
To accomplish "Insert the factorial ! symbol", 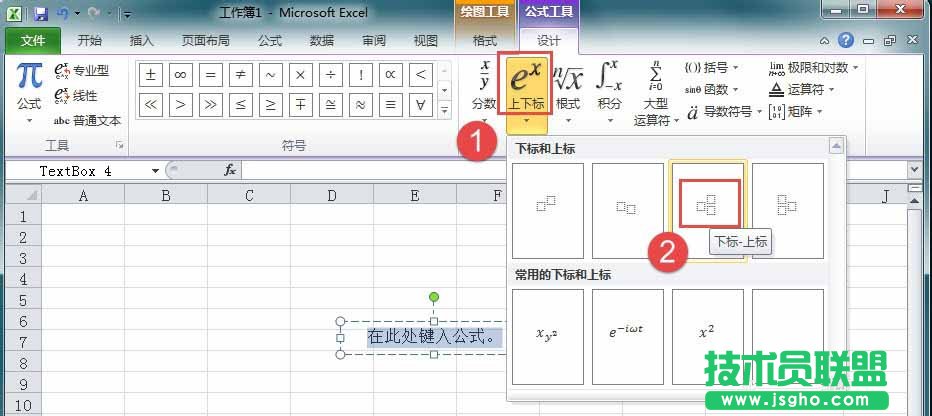I will (x=361, y=75).
